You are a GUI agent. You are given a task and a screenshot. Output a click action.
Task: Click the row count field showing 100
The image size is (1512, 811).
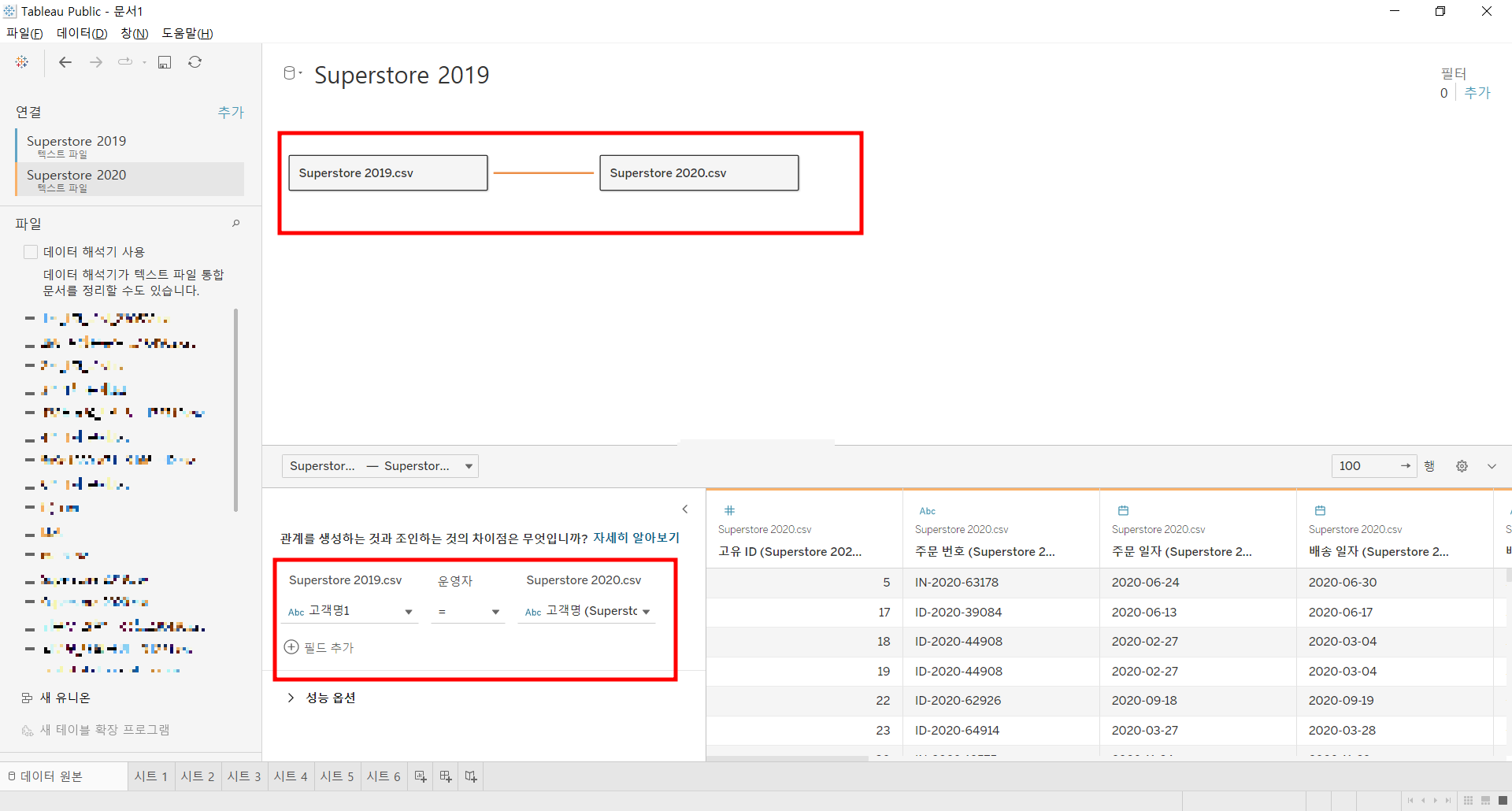click(x=1373, y=466)
